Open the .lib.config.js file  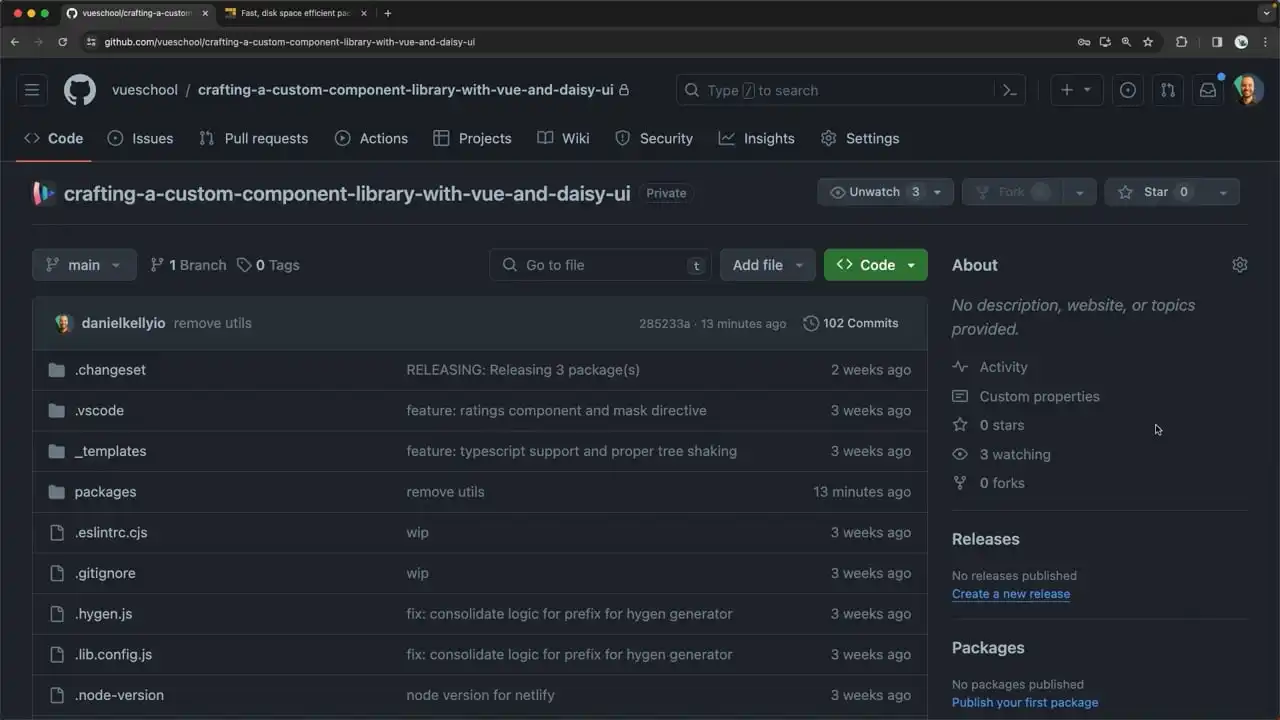point(113,655)
